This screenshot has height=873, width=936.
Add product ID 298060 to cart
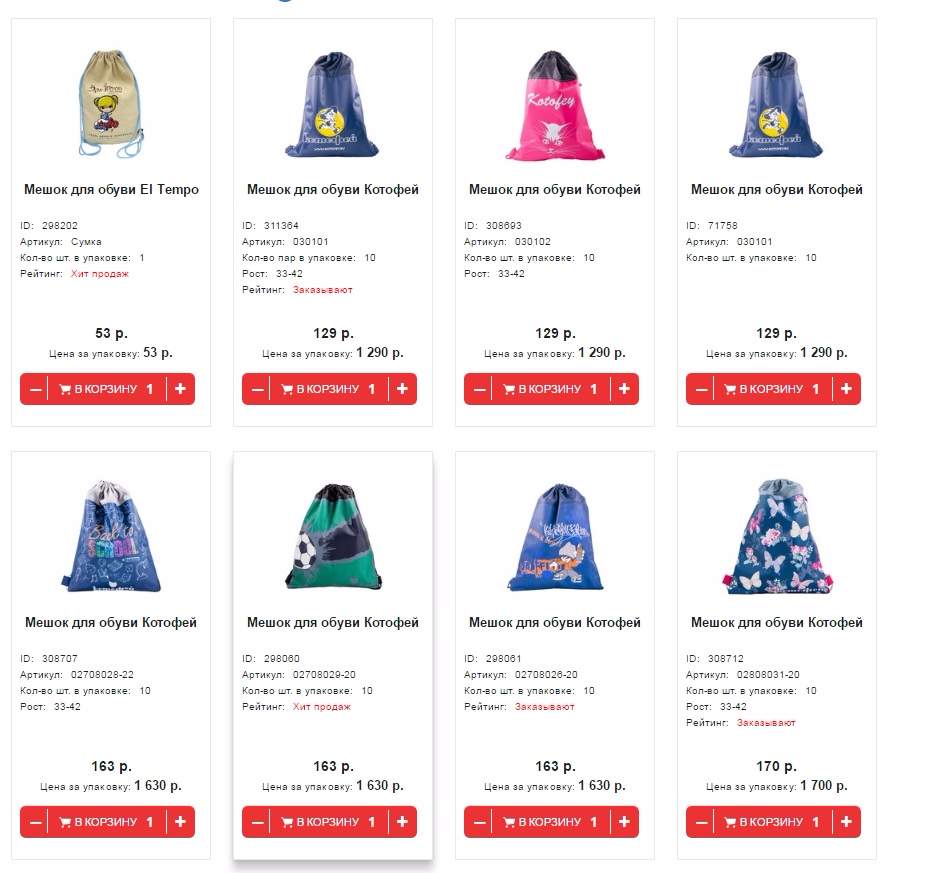[x=328, y=822]
